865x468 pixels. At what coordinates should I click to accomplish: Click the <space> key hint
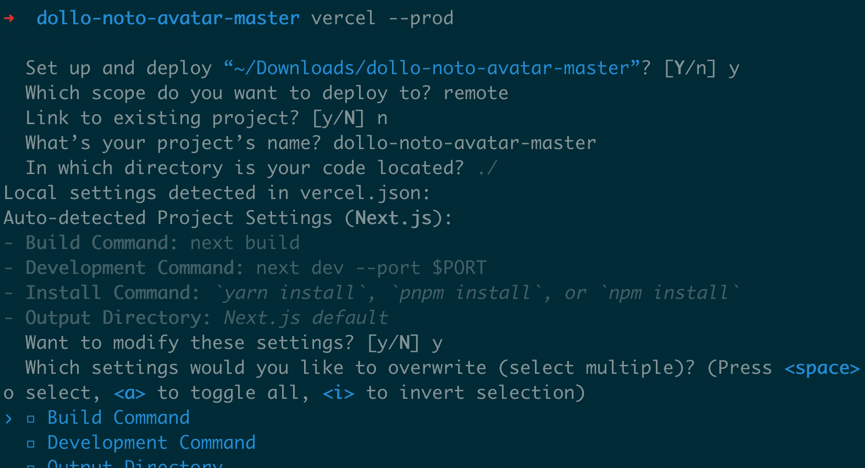[821, 368]
